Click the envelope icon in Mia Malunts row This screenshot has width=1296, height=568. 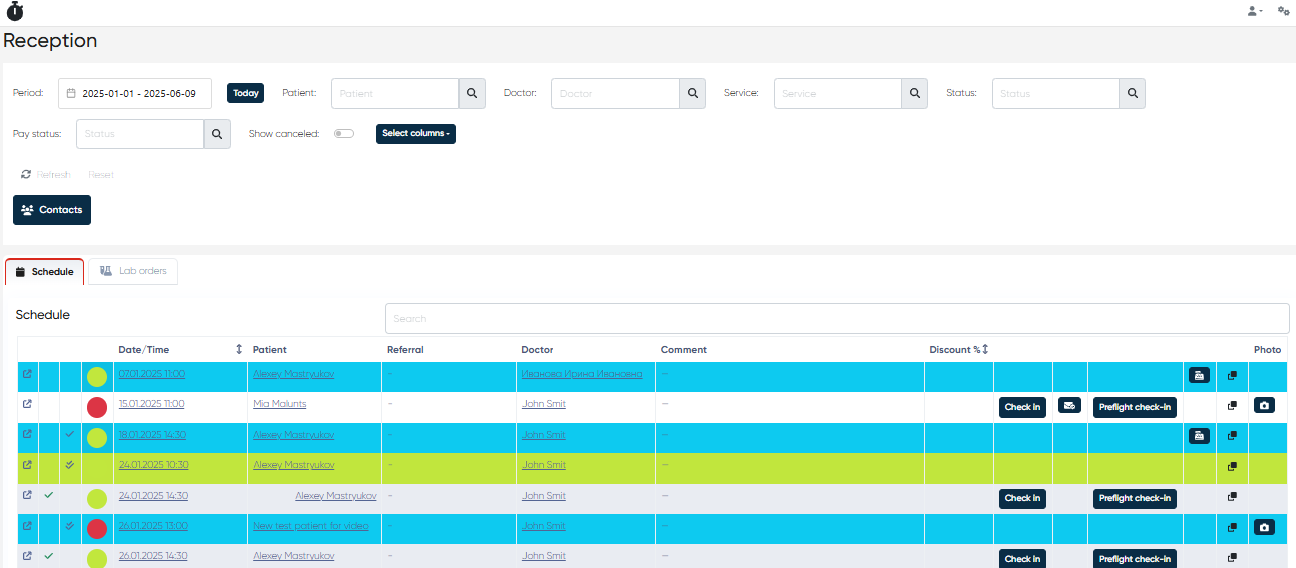click(1069, 406)
